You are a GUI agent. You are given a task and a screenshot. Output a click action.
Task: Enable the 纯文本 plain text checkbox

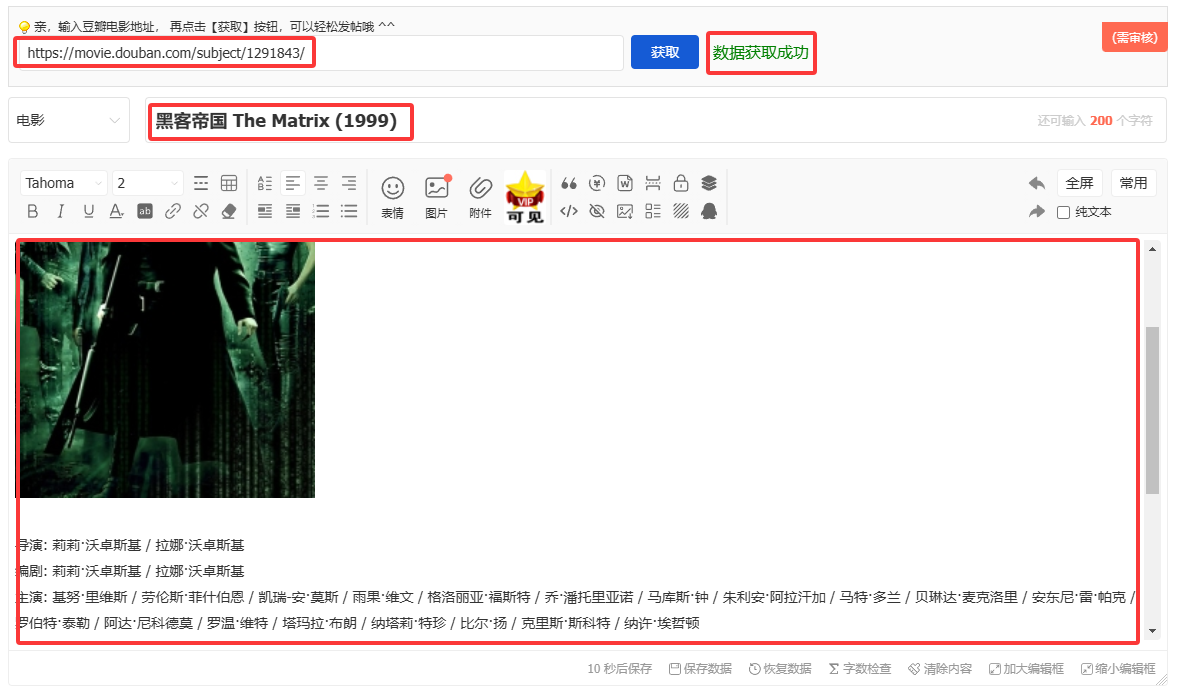[1064, 212]
